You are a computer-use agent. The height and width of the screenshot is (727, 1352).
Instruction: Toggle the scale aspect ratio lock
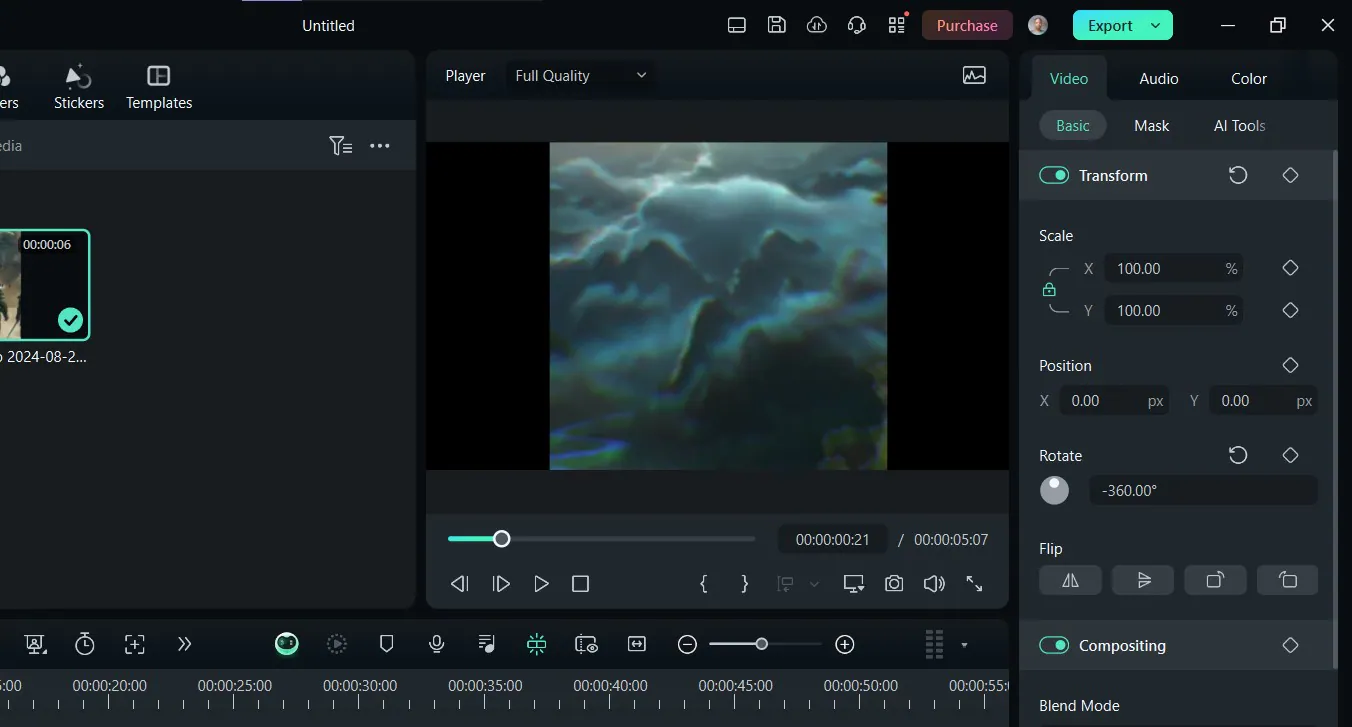pos(1049,289)
